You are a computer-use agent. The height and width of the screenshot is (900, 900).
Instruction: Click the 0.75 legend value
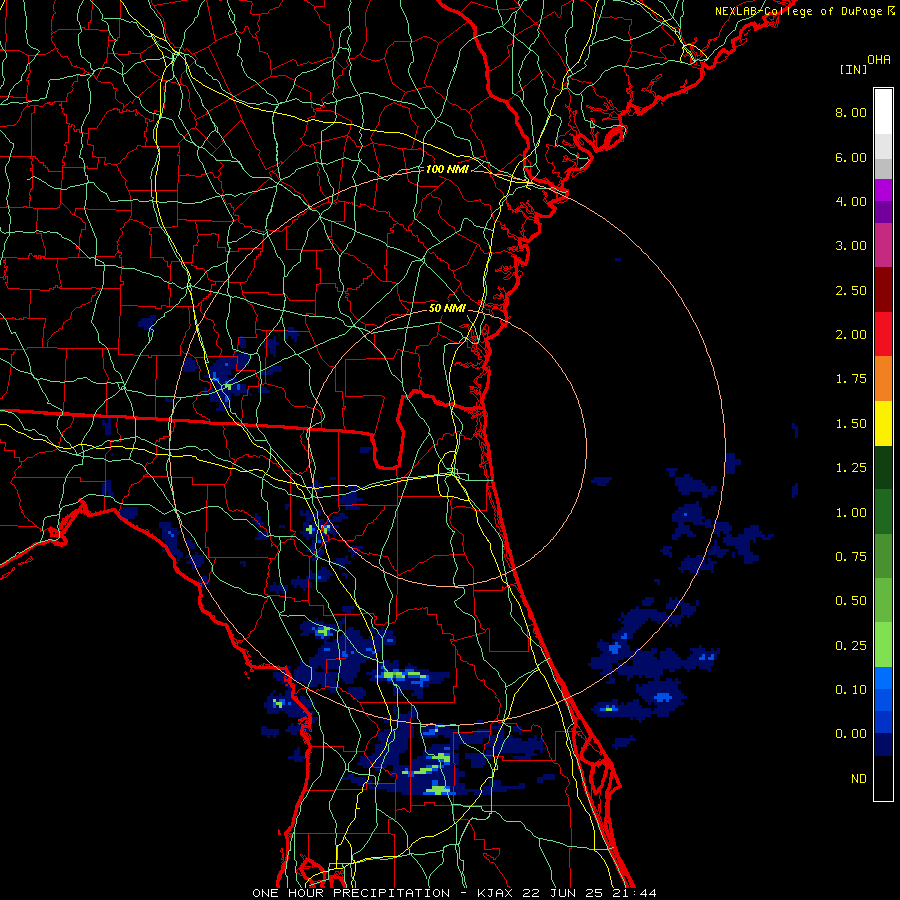851,557
